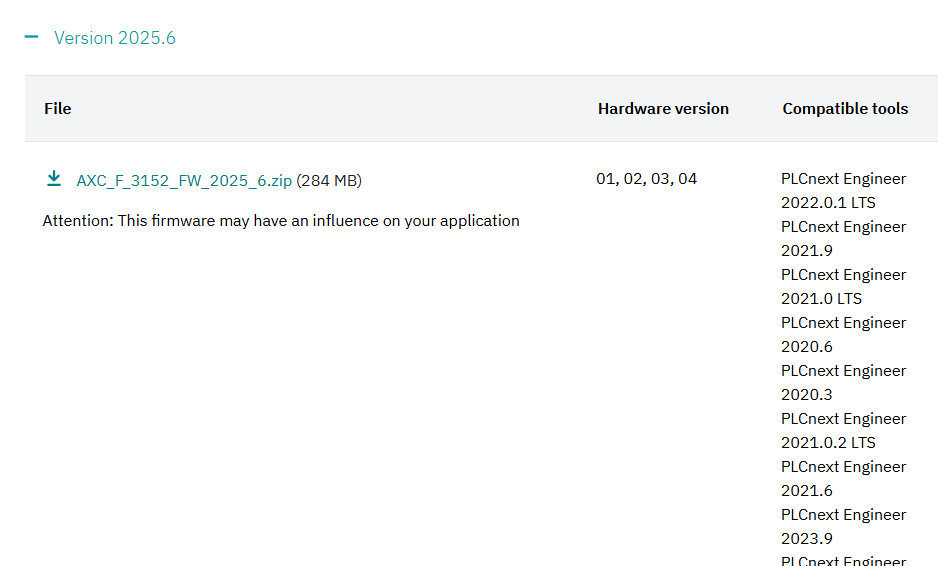Click the firmware Attention note text
The height and width of the screenshot is (566, 938).
pos(281,220)
